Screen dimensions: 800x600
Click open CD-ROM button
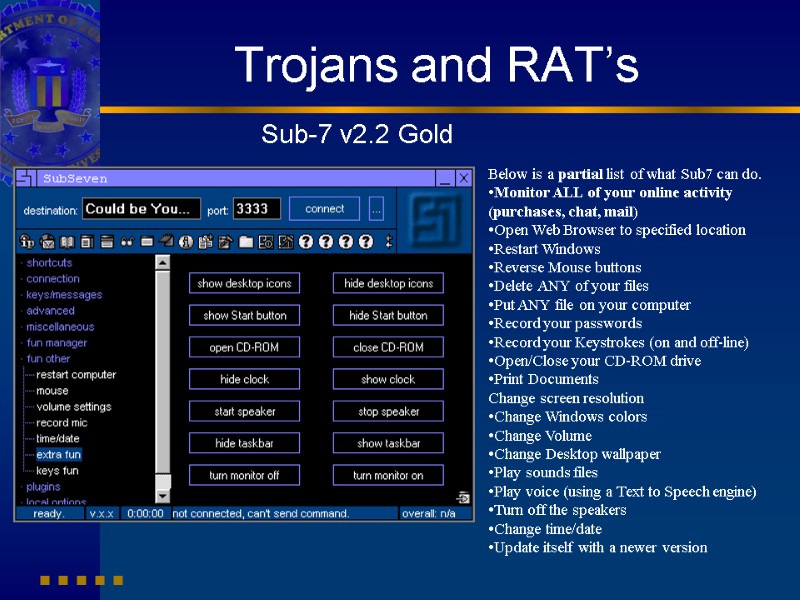(x=244, y=347)
